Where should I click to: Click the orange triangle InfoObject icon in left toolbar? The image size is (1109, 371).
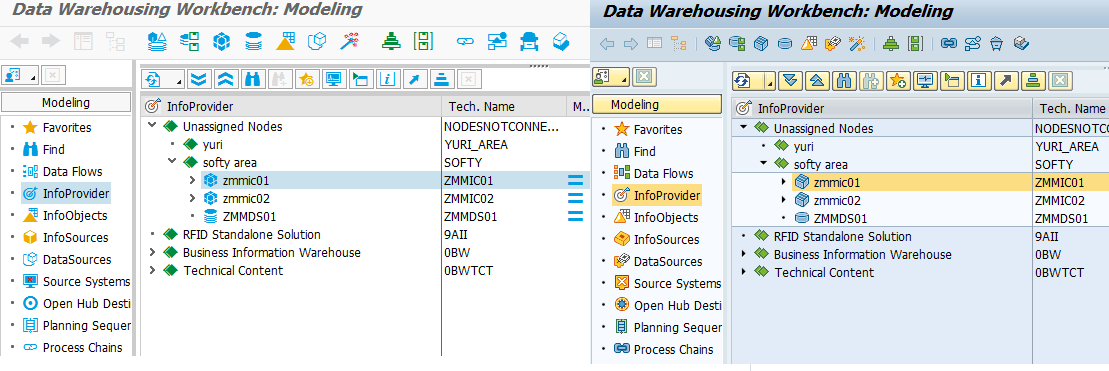(285, 42)
